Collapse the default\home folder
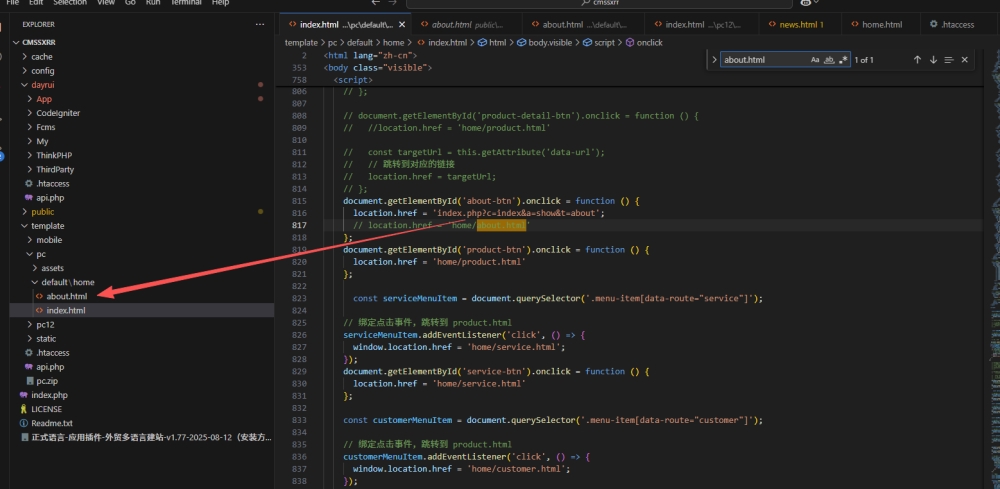This screenshot has height=489, width=1000. pos(35,282)
